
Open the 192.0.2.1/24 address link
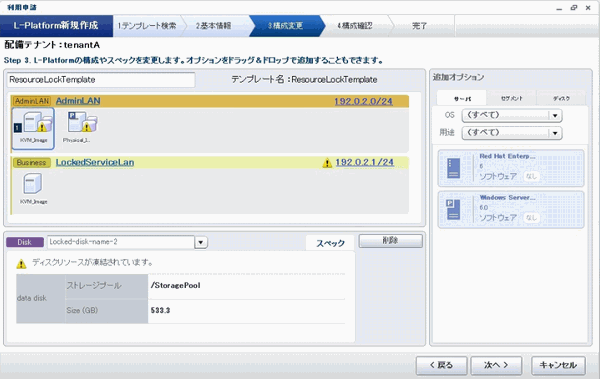tap(365, 162)
